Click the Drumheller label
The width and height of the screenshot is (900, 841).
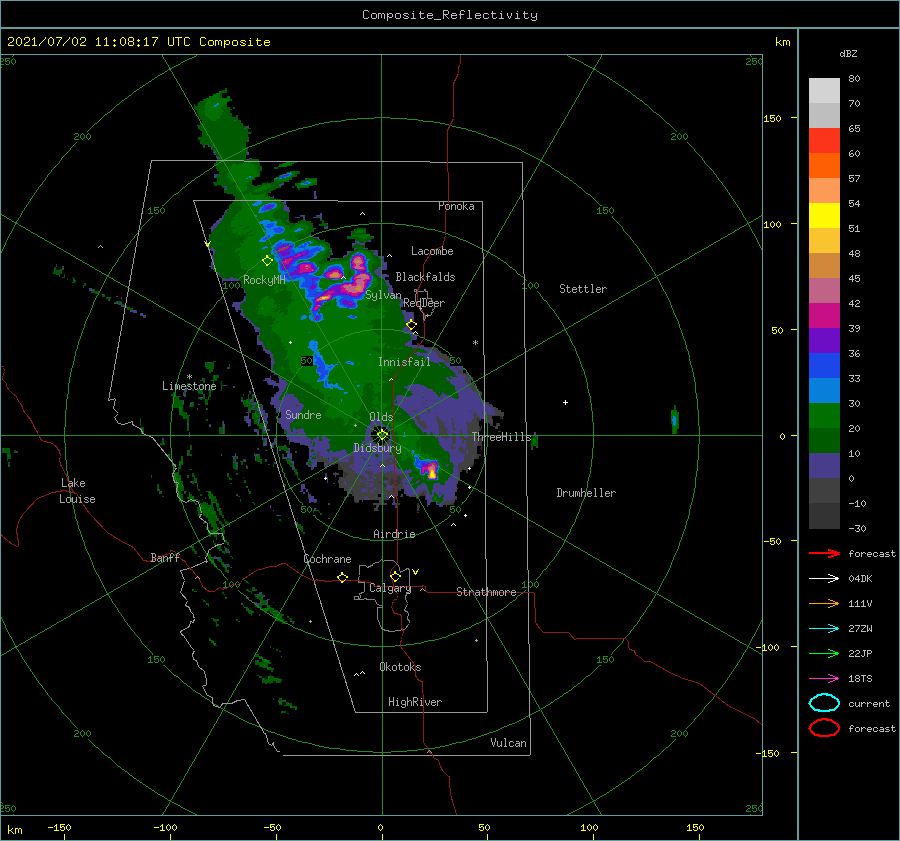586,493
